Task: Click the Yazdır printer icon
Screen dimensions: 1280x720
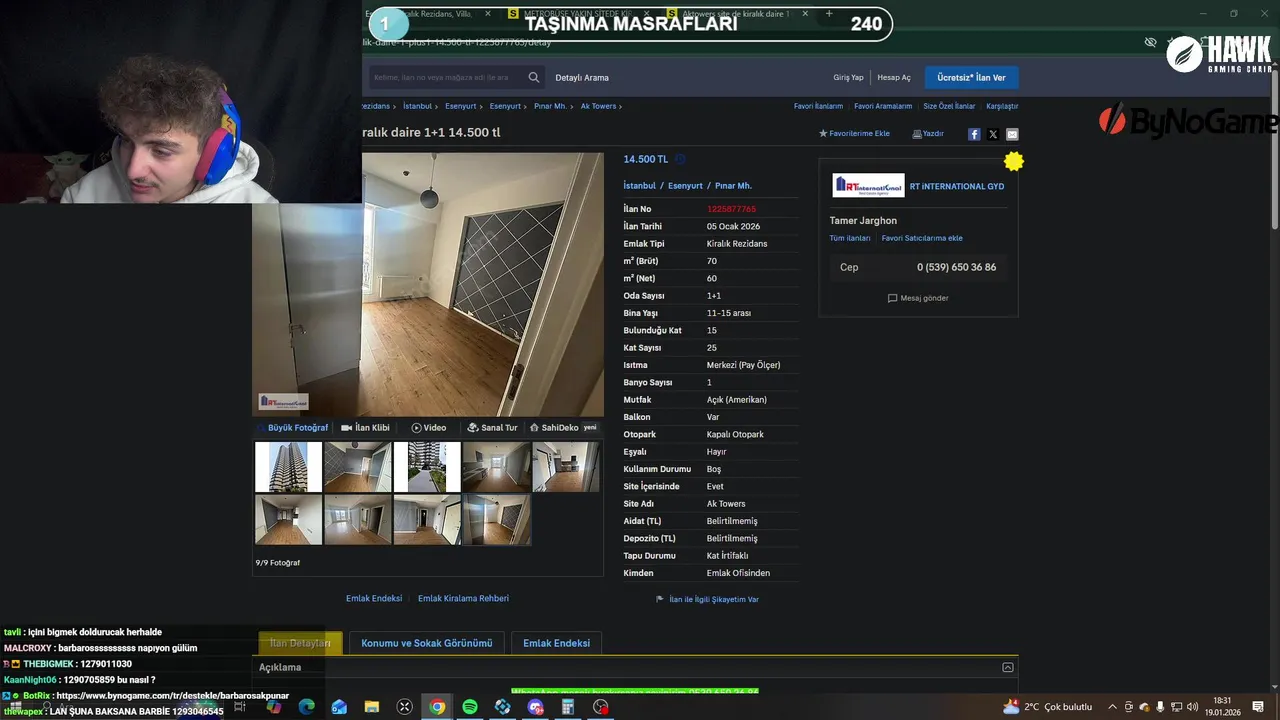Action: pyautogui.click(x=917, y=134)
